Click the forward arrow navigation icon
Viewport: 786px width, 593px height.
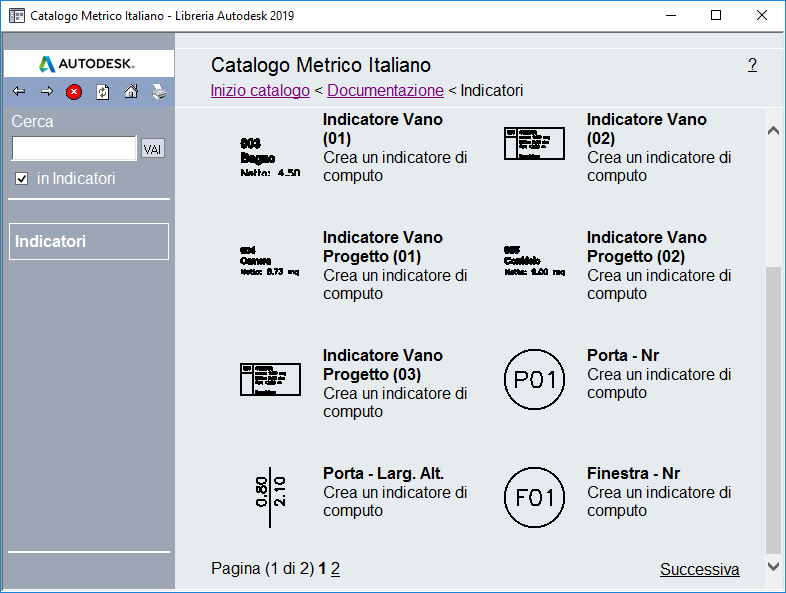pos(47,92)
